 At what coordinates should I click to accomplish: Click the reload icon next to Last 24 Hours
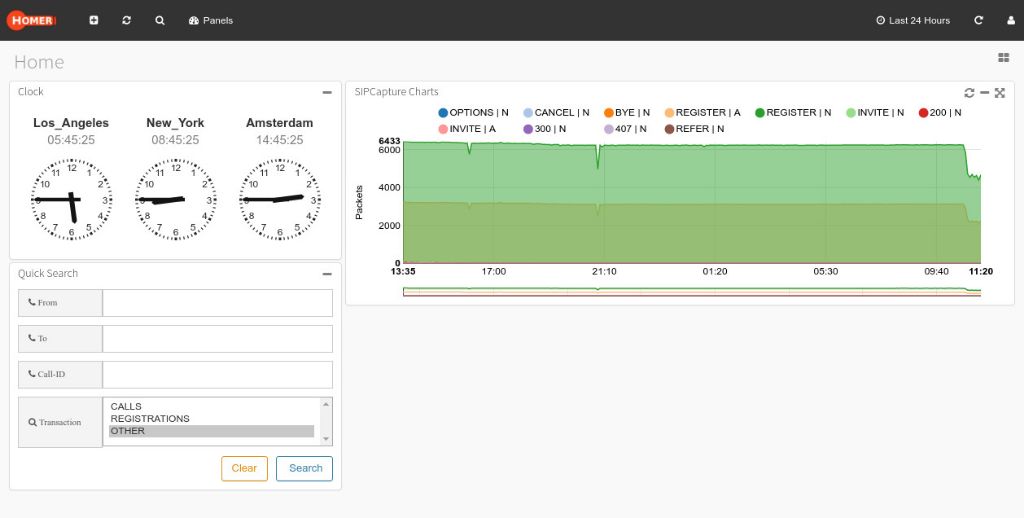(978, 20)
